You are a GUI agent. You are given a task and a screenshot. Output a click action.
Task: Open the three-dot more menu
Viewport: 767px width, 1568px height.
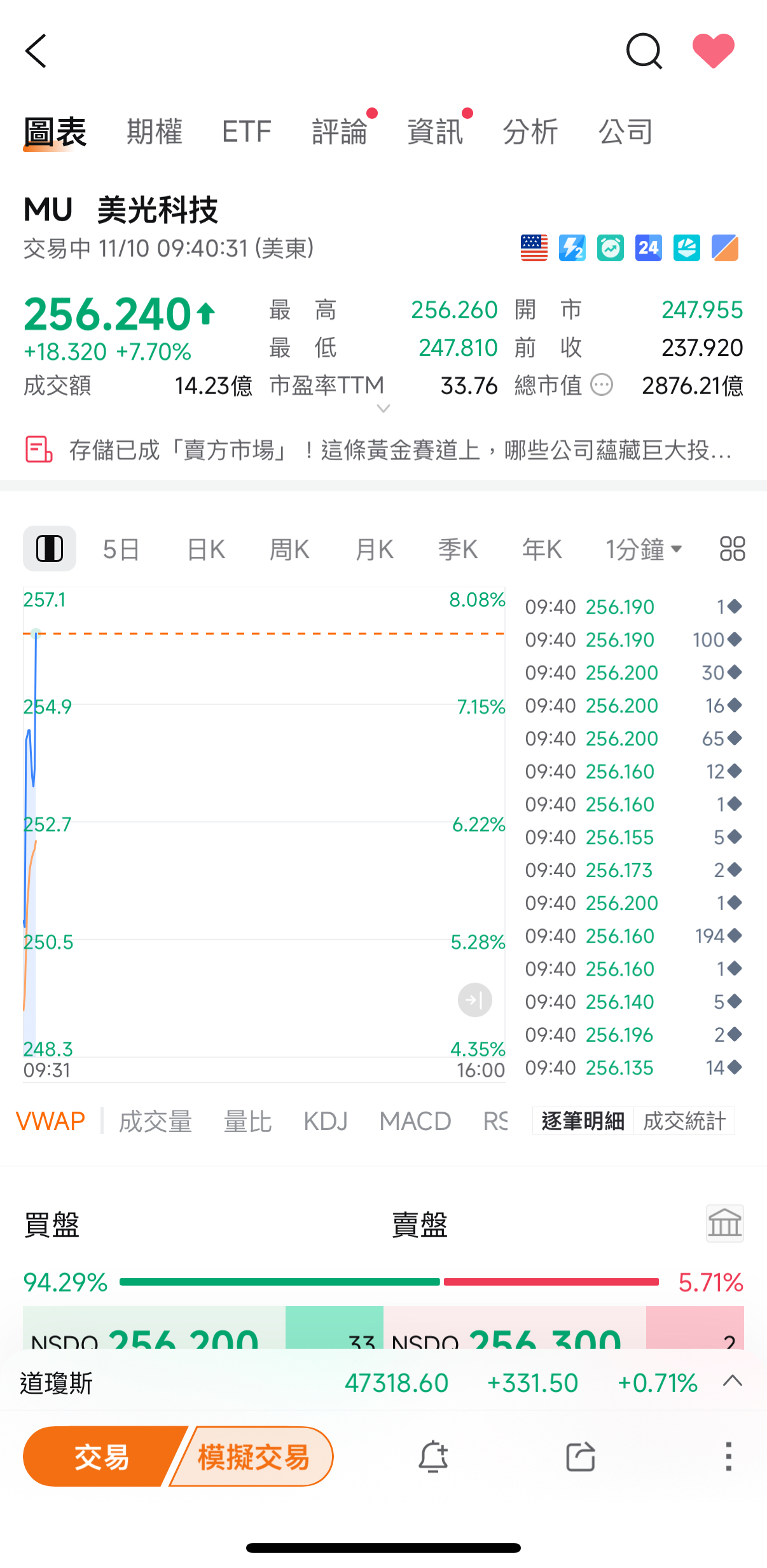click(729, 1456)
